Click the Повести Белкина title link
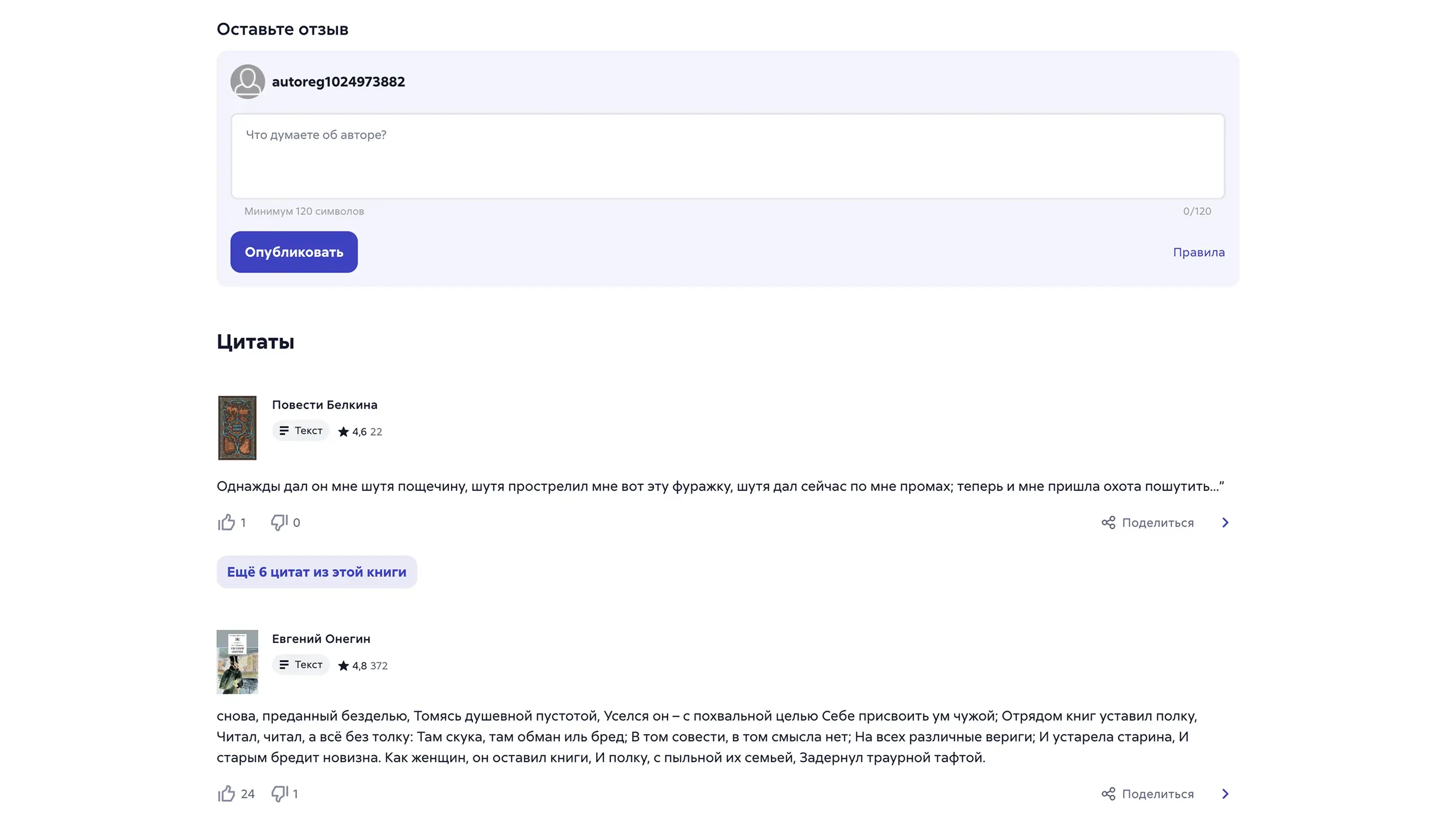1456x819 pixels. [325, 404]
